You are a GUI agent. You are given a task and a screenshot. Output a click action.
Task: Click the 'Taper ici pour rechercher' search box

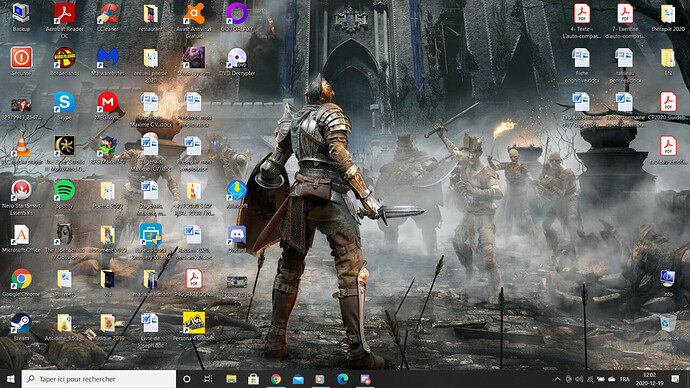coord(99,379)
